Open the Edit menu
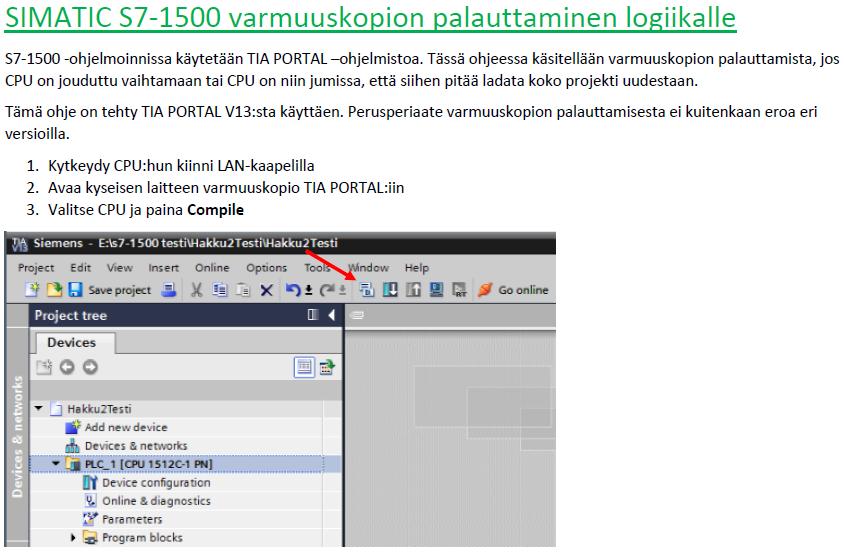The width and height of the screenshot is (844, 552). 81,267
